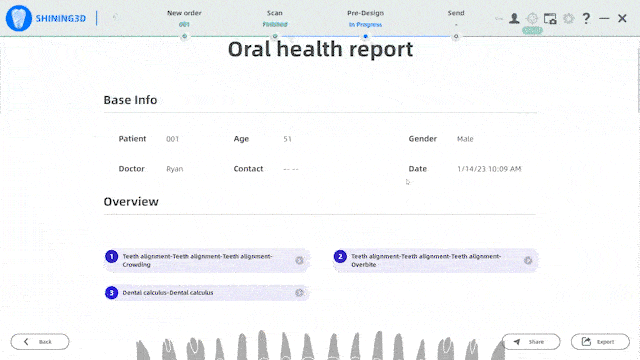Click the calibration target icon
This screenshot has height=360, width=640.
pyautogui.click(x=532, y=18)
